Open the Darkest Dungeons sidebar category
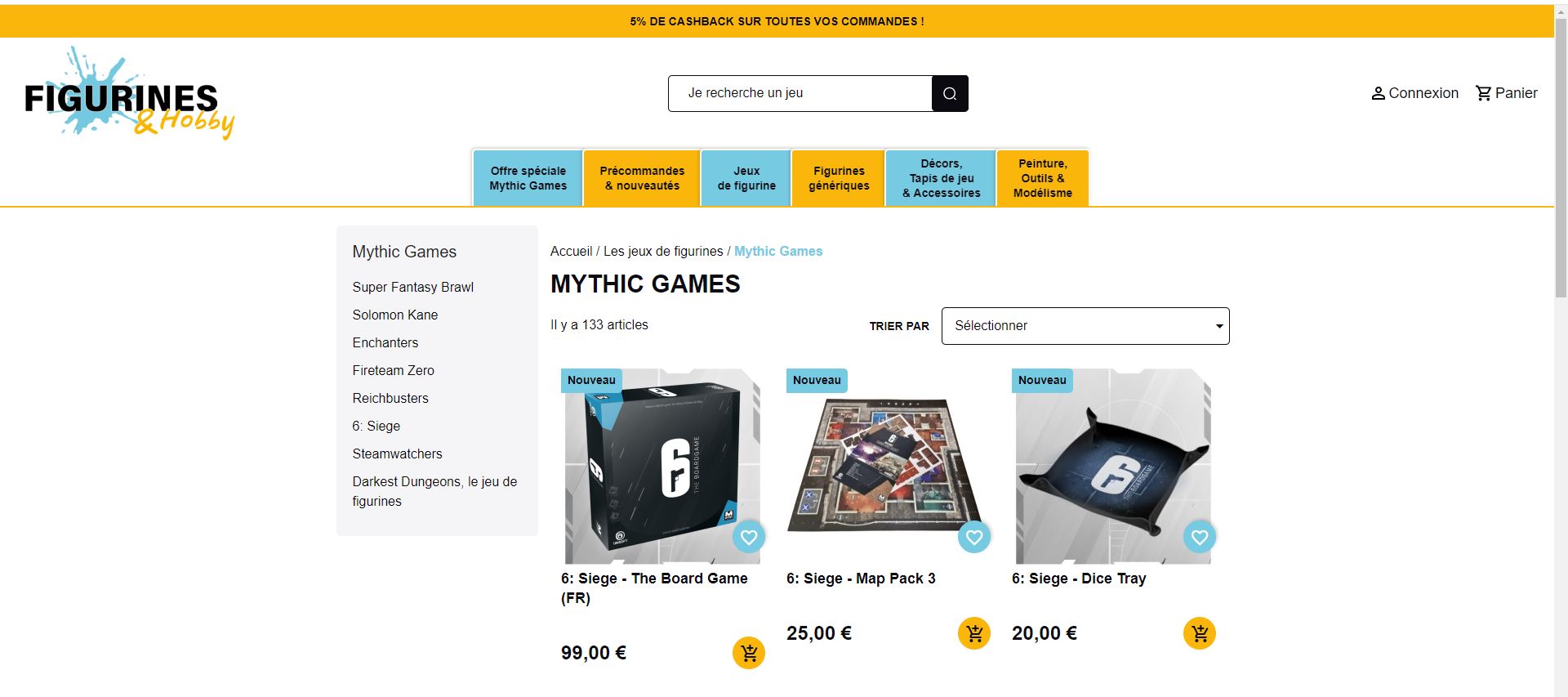The height and width of the screenshot is (697, 1568). tap(434, 491)
